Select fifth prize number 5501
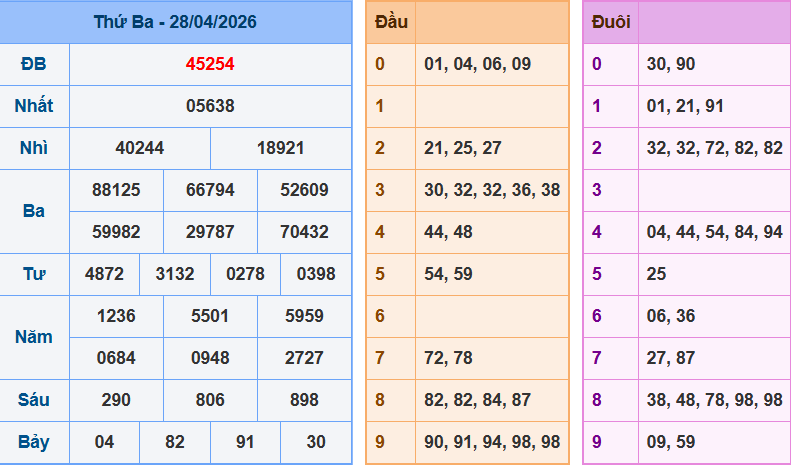 (210, 316)
